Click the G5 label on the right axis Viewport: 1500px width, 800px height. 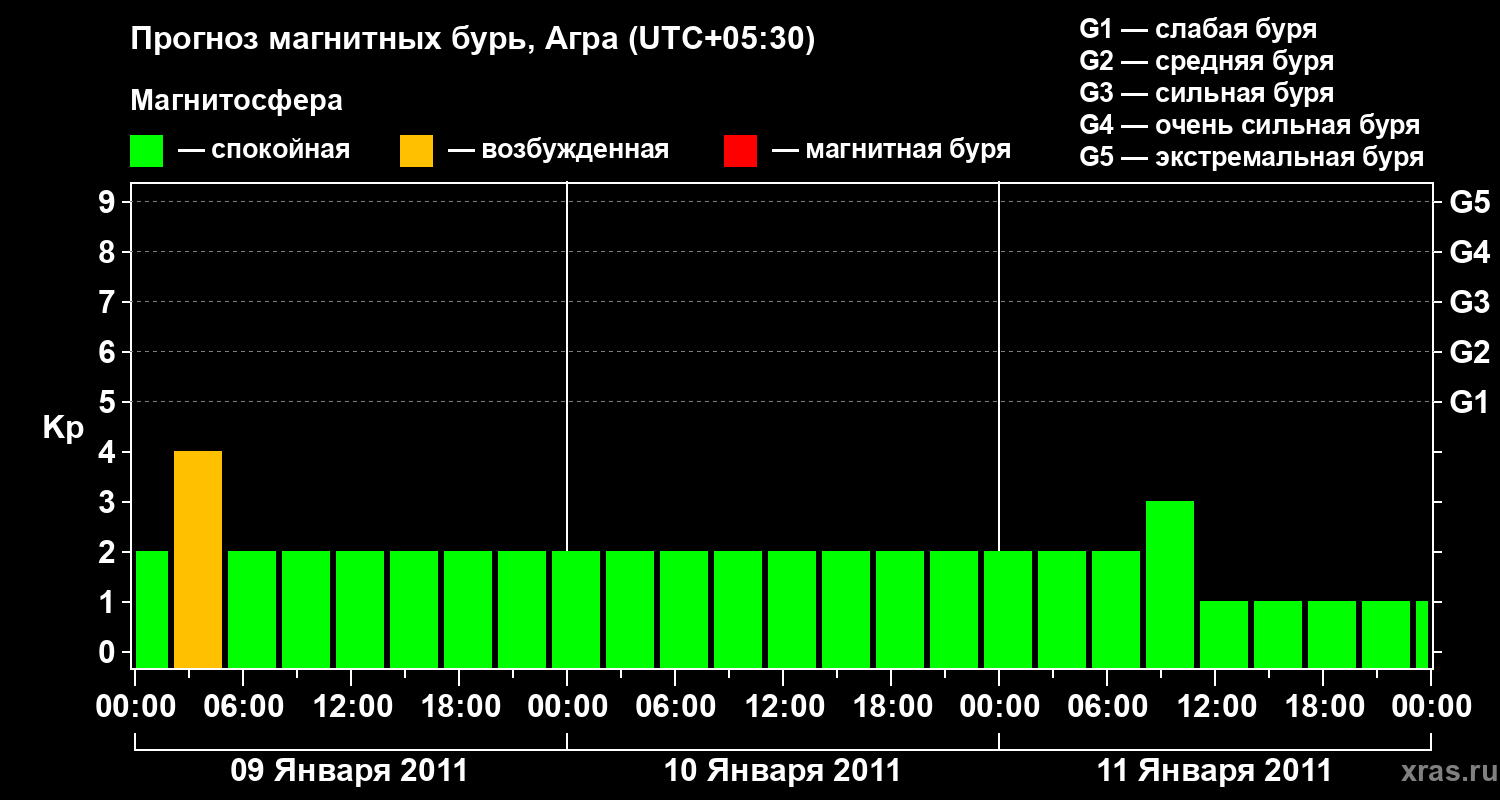tap(1470, 202)
